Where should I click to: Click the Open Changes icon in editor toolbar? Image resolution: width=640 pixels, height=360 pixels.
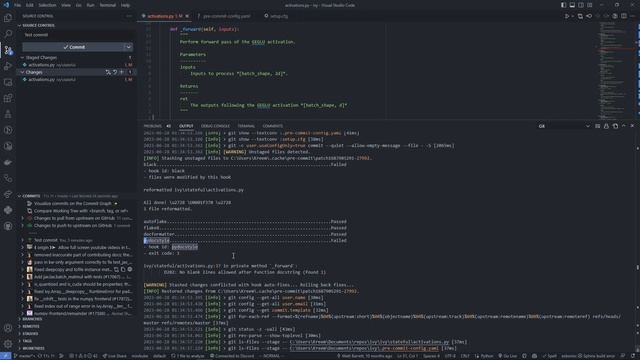[x=580, y=16]
